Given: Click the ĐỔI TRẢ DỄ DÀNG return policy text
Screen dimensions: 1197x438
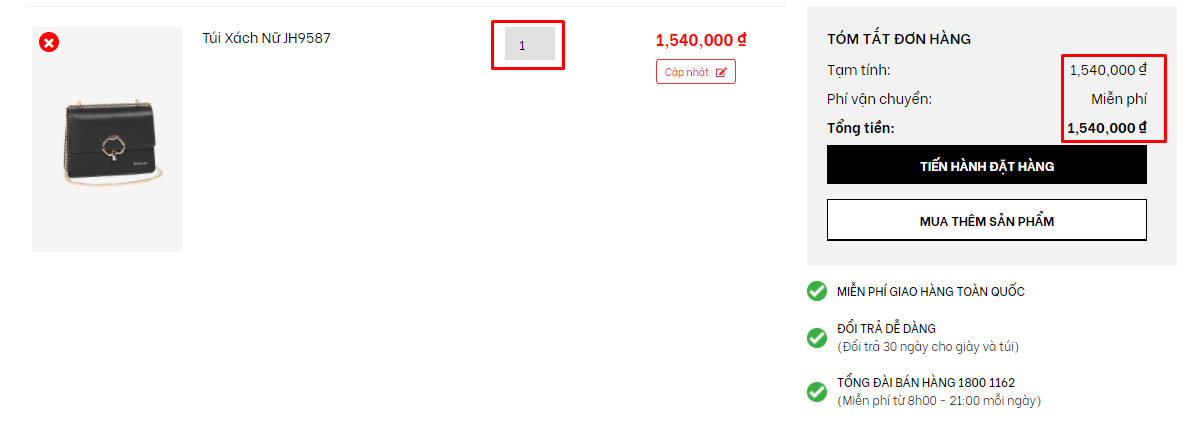Looking at the screenshot, I should [886, 329].
